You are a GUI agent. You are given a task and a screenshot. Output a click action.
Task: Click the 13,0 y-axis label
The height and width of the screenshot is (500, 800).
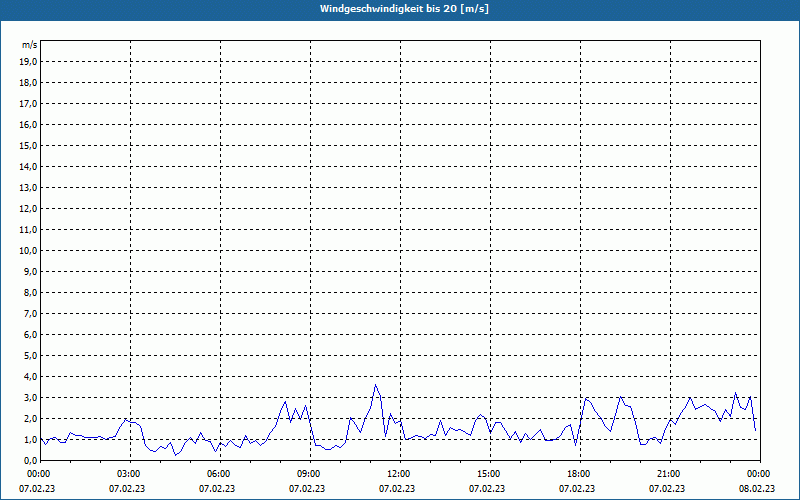pyautogui.click(x=28, y=187)
